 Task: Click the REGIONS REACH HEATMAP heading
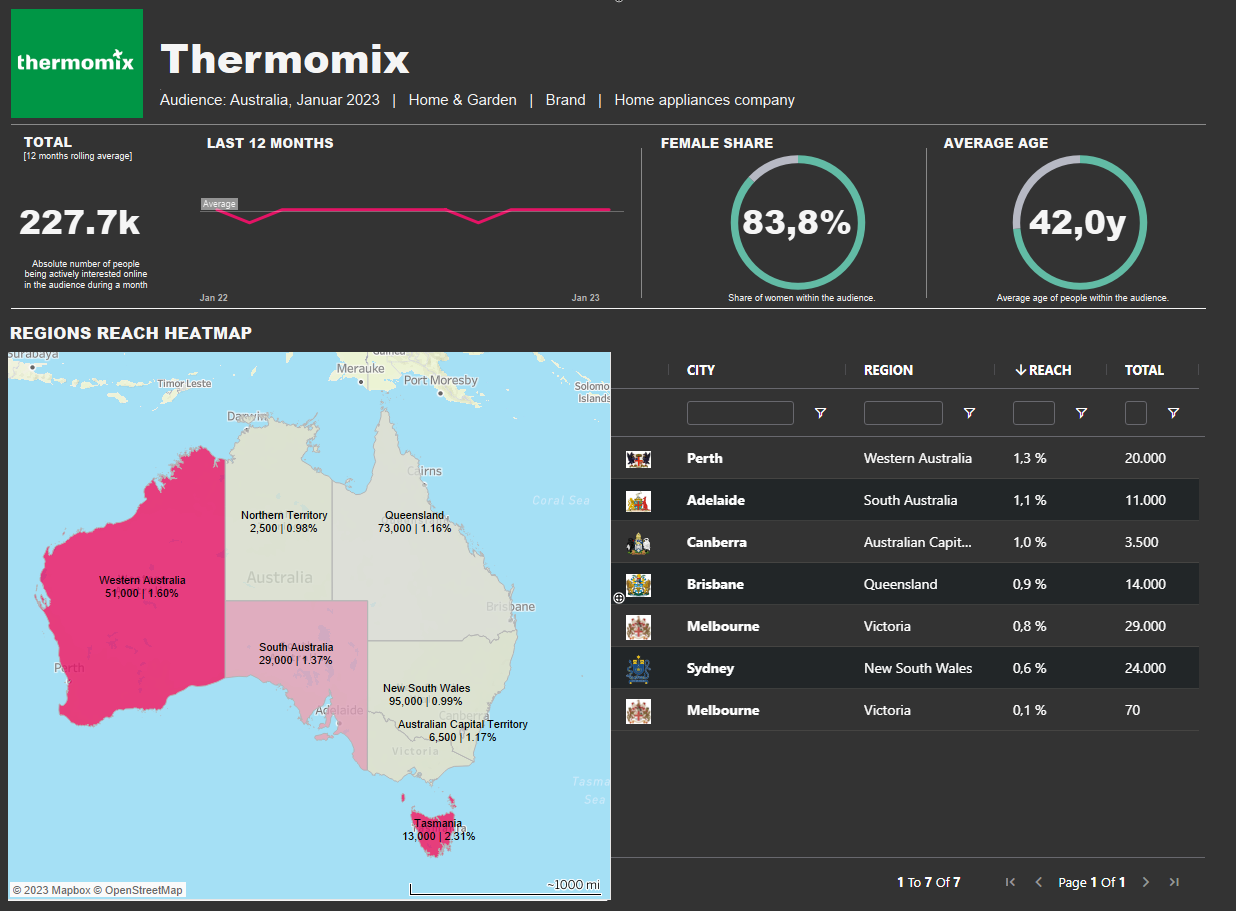pyautogui.click(x=131, y=333)
